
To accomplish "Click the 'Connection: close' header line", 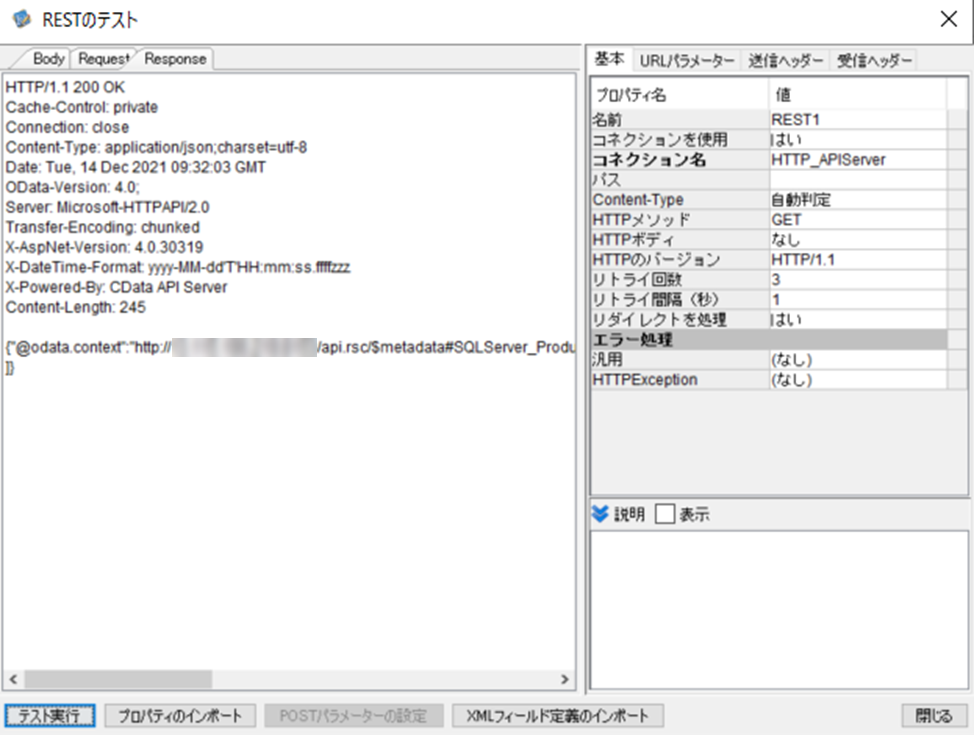I will [x=68, y=127].
